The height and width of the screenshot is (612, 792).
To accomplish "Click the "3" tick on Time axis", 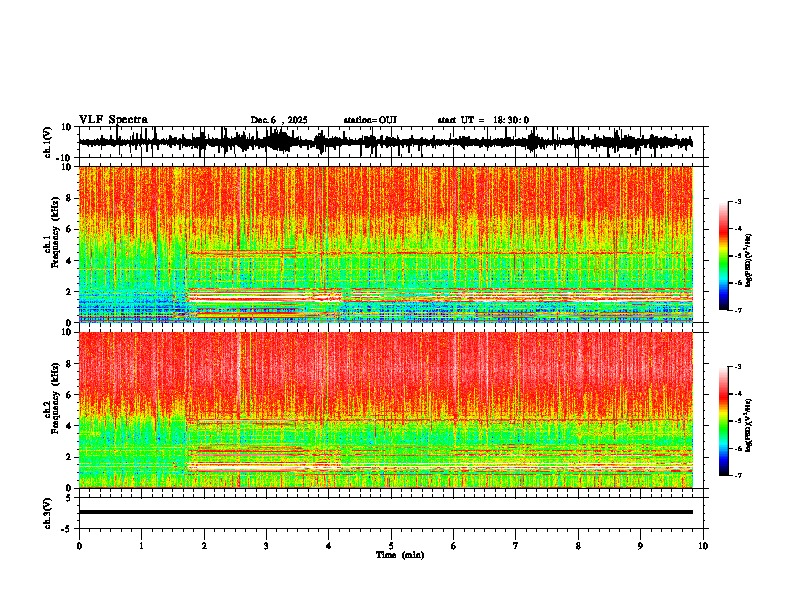I will [266, 546].
